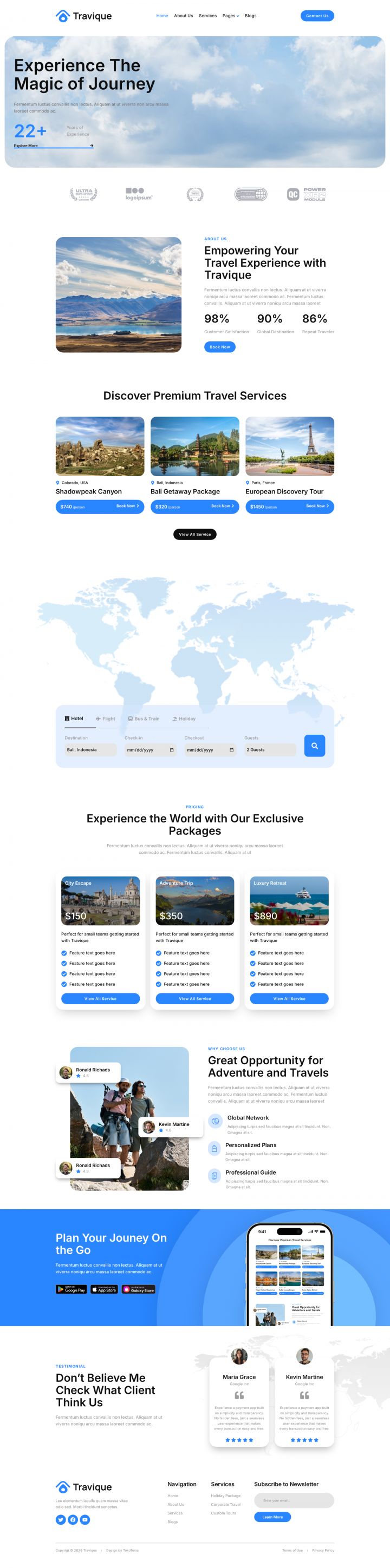Click Kevin Martine's testimonial avatar
The width and height of the screenshot is (390, 1568).
[304, 1356]
